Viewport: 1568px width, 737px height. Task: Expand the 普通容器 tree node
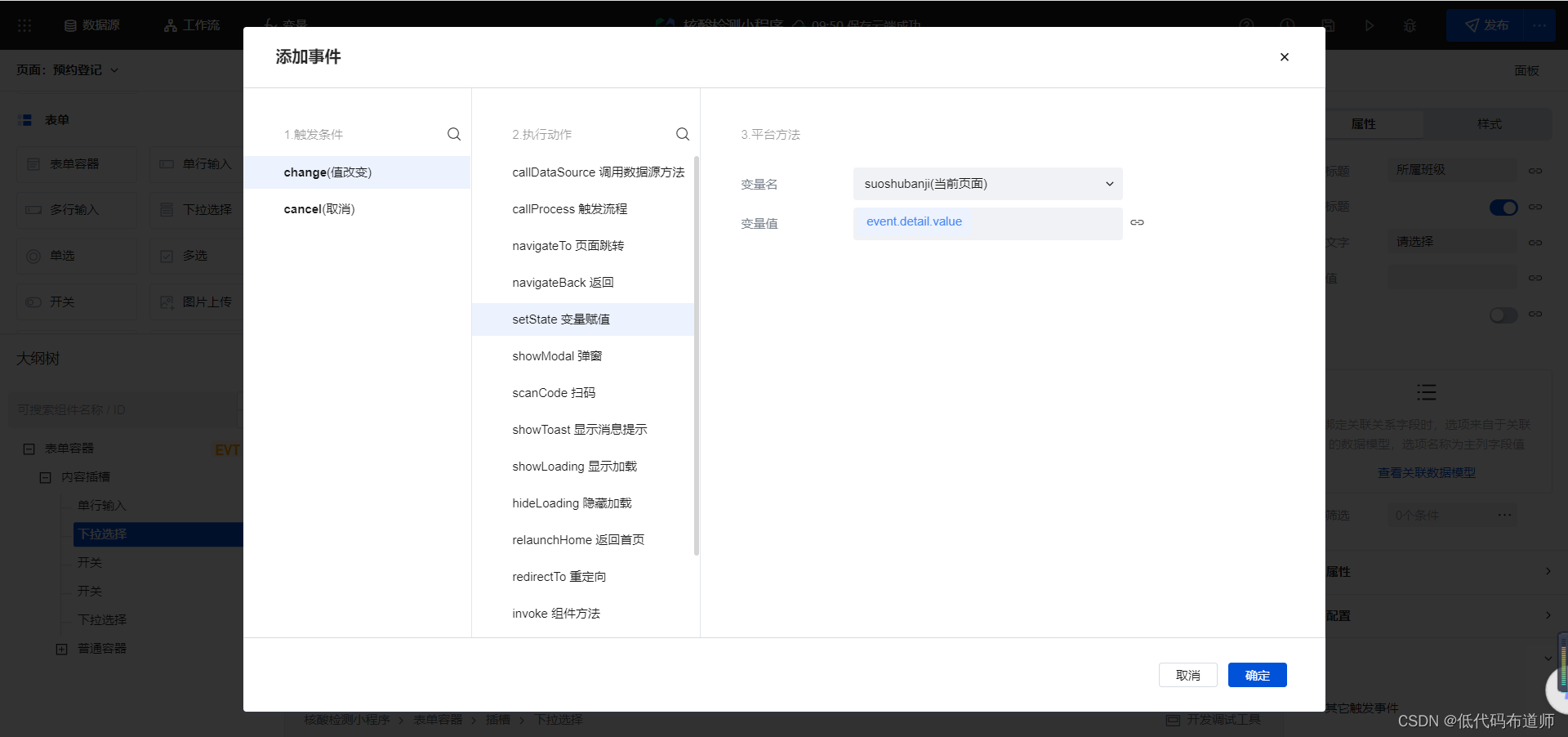click(61, 649)
